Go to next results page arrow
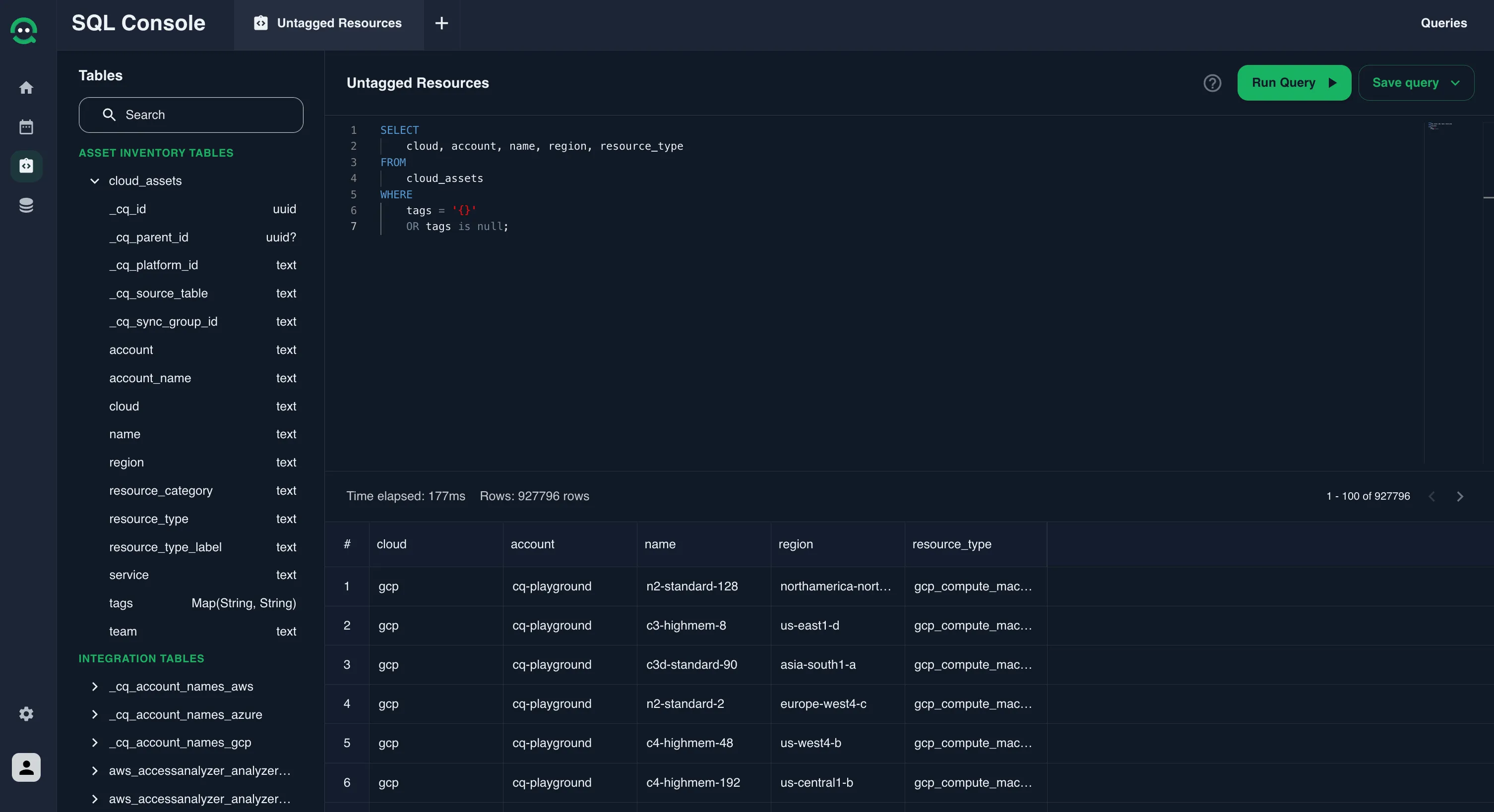Image resolution: width=1494 pixels, height=812 pixels. pyautogui.click(x=1460, y=496)
